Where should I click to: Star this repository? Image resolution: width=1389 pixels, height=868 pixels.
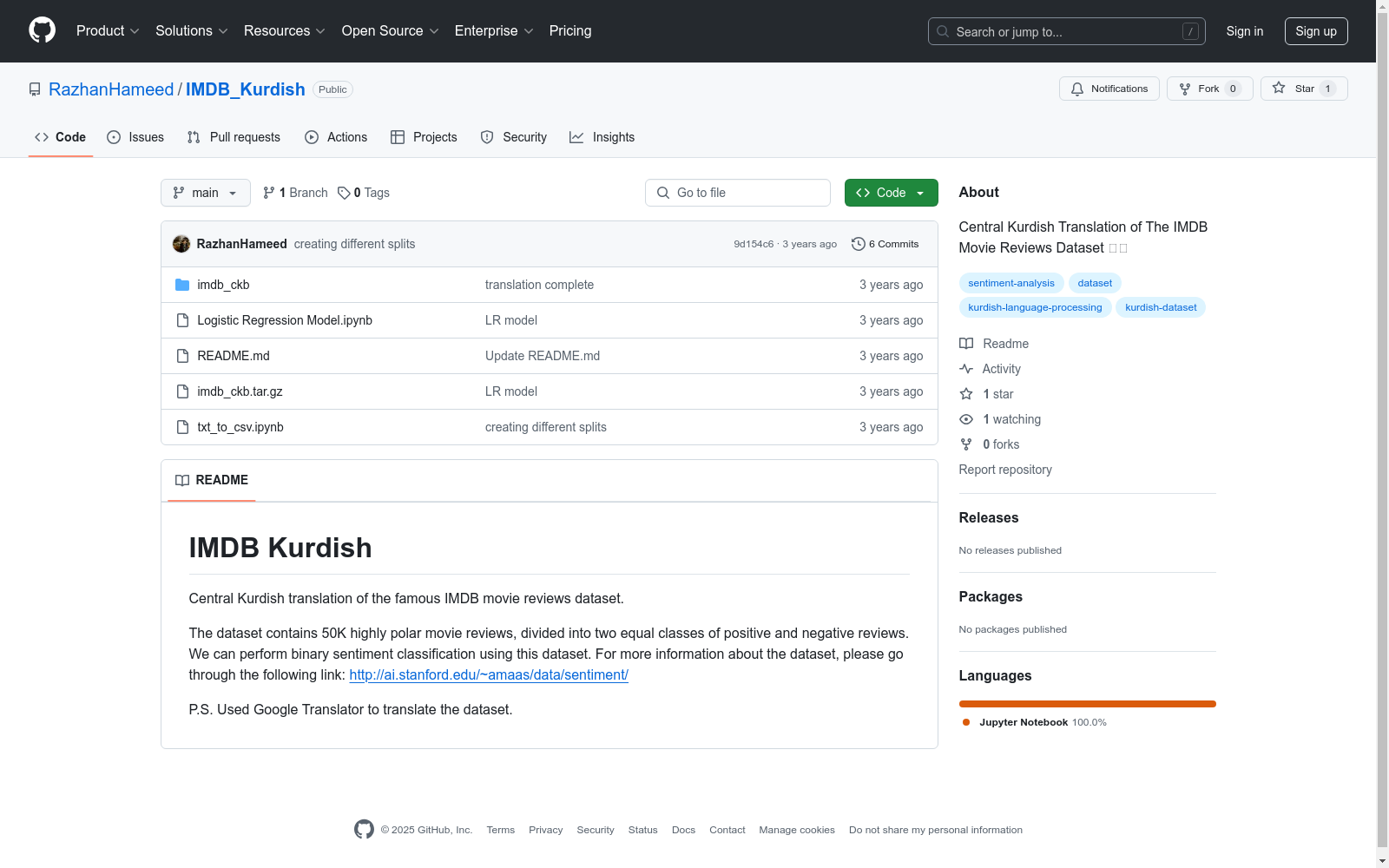[1304, 89]
